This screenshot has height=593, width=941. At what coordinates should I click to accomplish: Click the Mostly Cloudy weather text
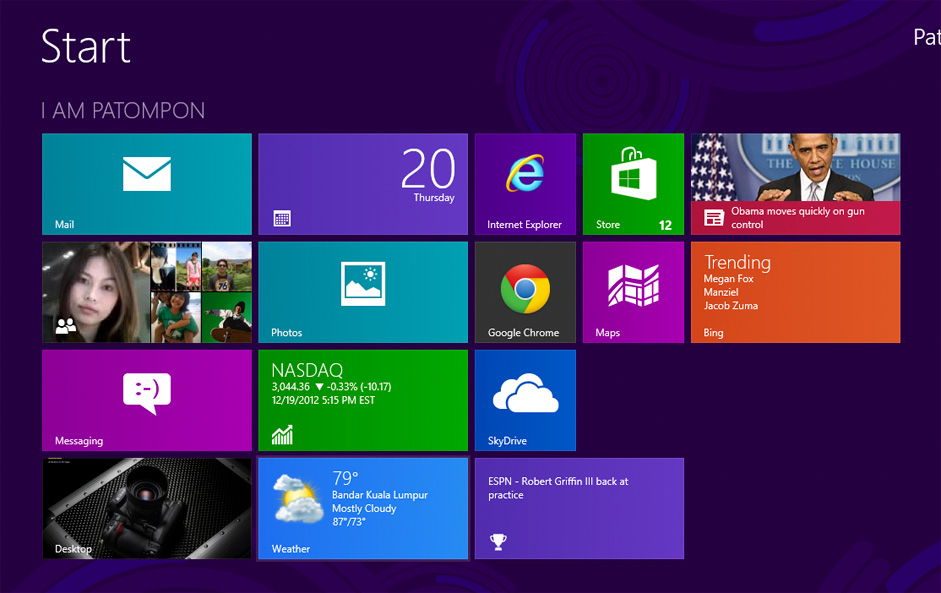click(x=364, y=508)
